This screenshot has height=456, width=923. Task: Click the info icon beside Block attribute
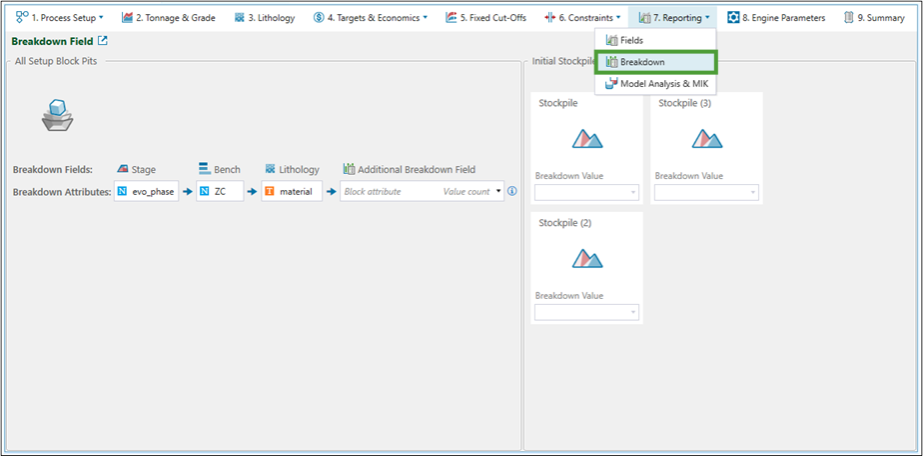point(512,191)
